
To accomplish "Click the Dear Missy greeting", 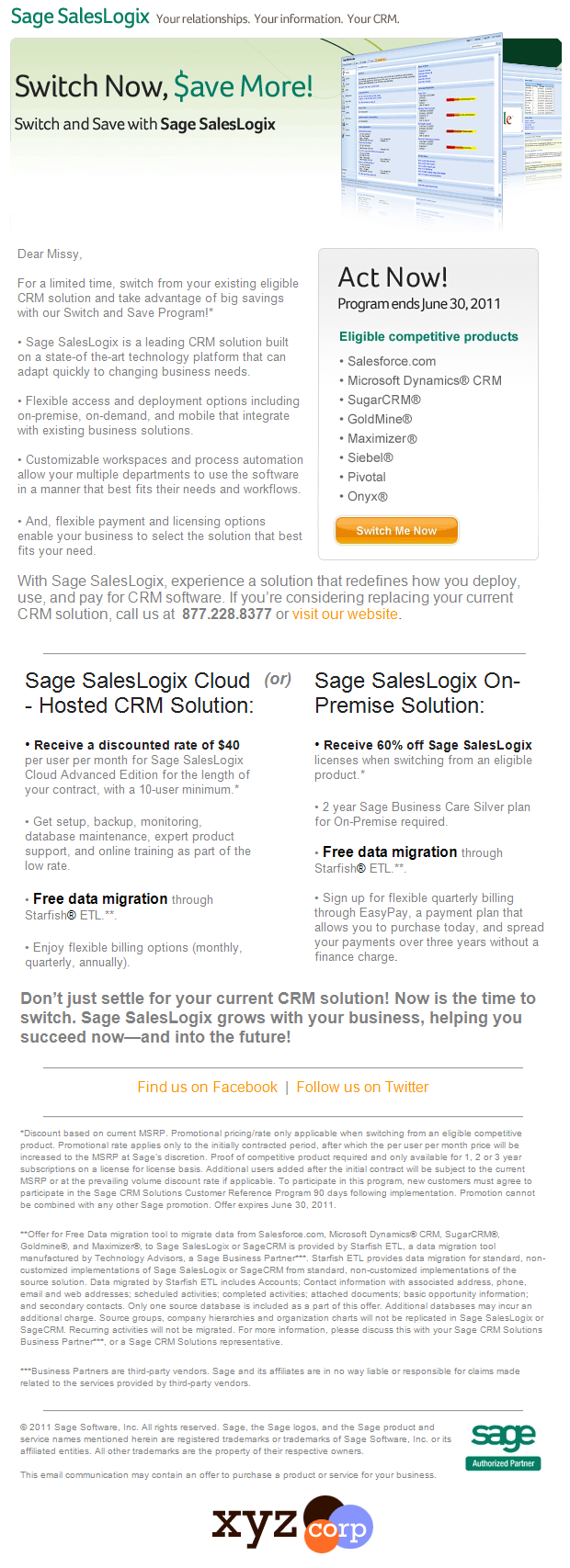I will click(x=50, y=254).
